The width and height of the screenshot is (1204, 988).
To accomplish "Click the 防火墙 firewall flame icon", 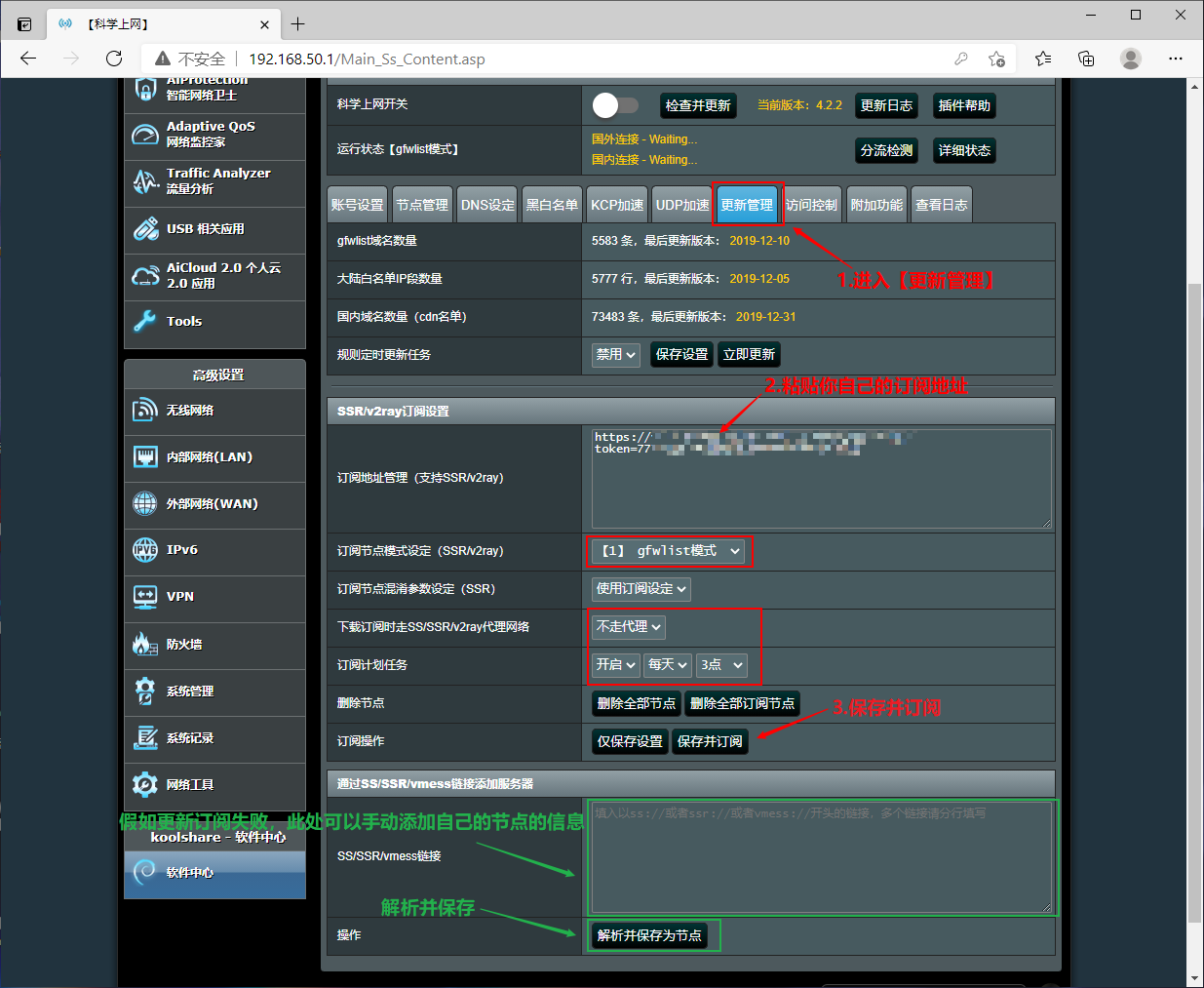I will coord(145,644).
